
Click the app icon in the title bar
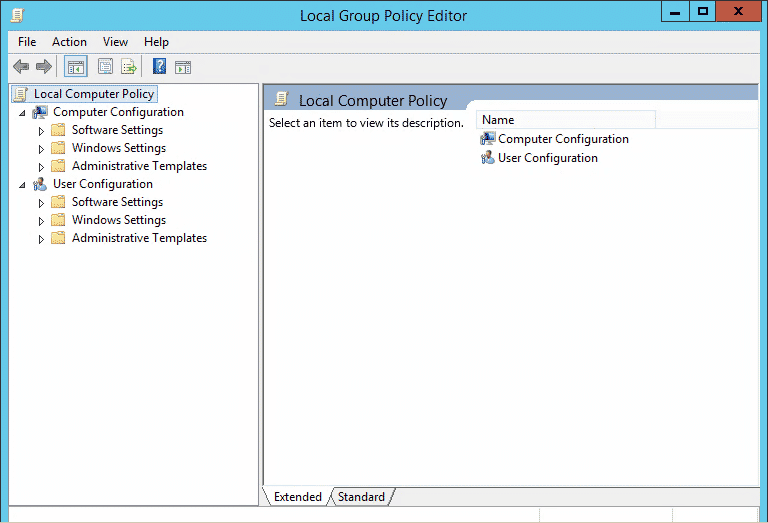click(x=17, y=16)
